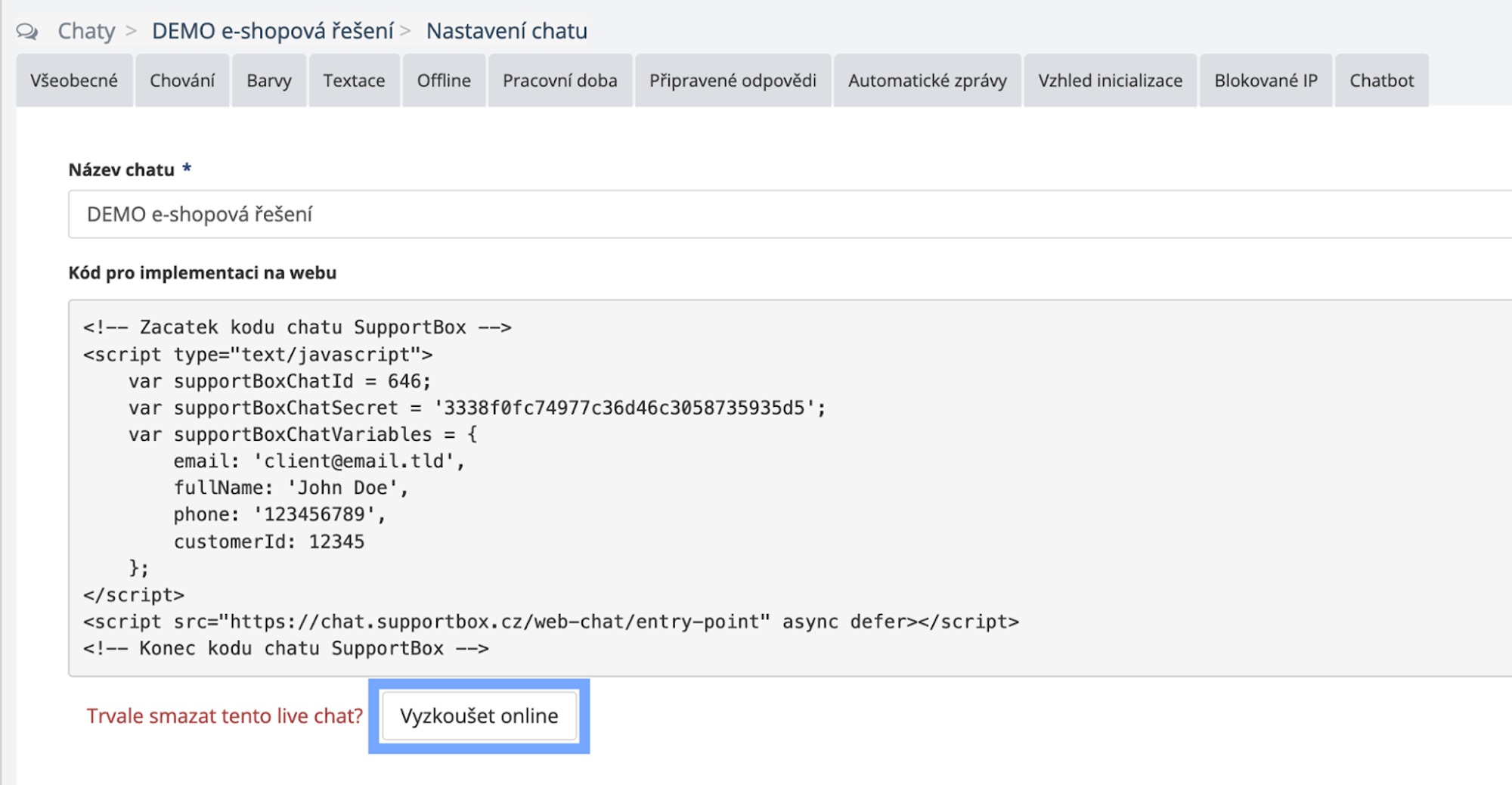Click the phone '123456789' code line
1512x785 pixels.
[x=280, y=514]
